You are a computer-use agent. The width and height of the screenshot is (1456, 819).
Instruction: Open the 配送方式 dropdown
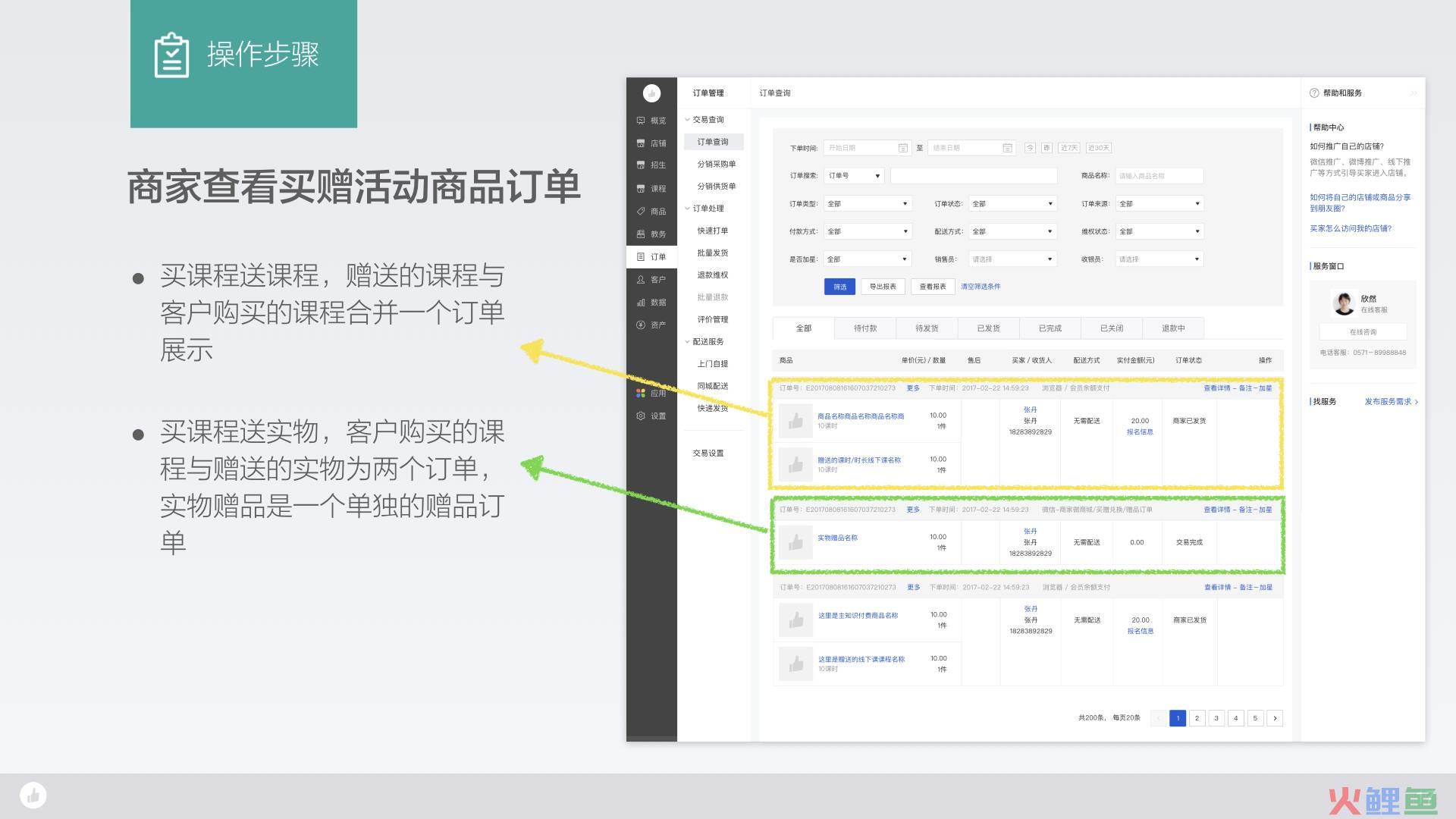click(1013, 231)
